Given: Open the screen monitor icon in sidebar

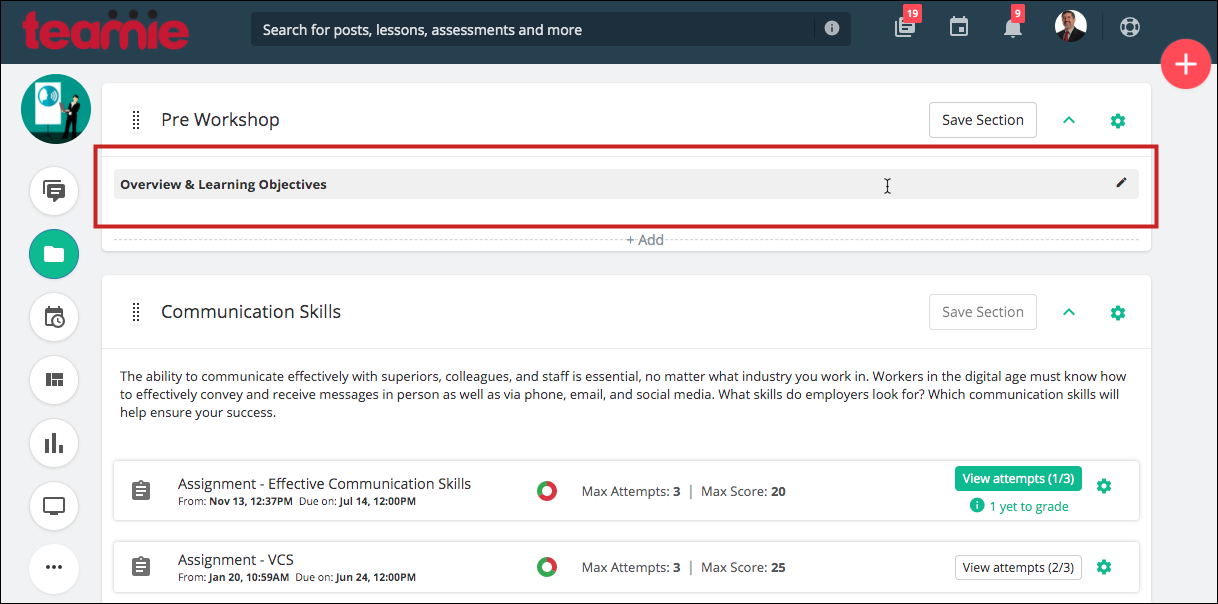Looking at the screenshot, I should (54, 506).
